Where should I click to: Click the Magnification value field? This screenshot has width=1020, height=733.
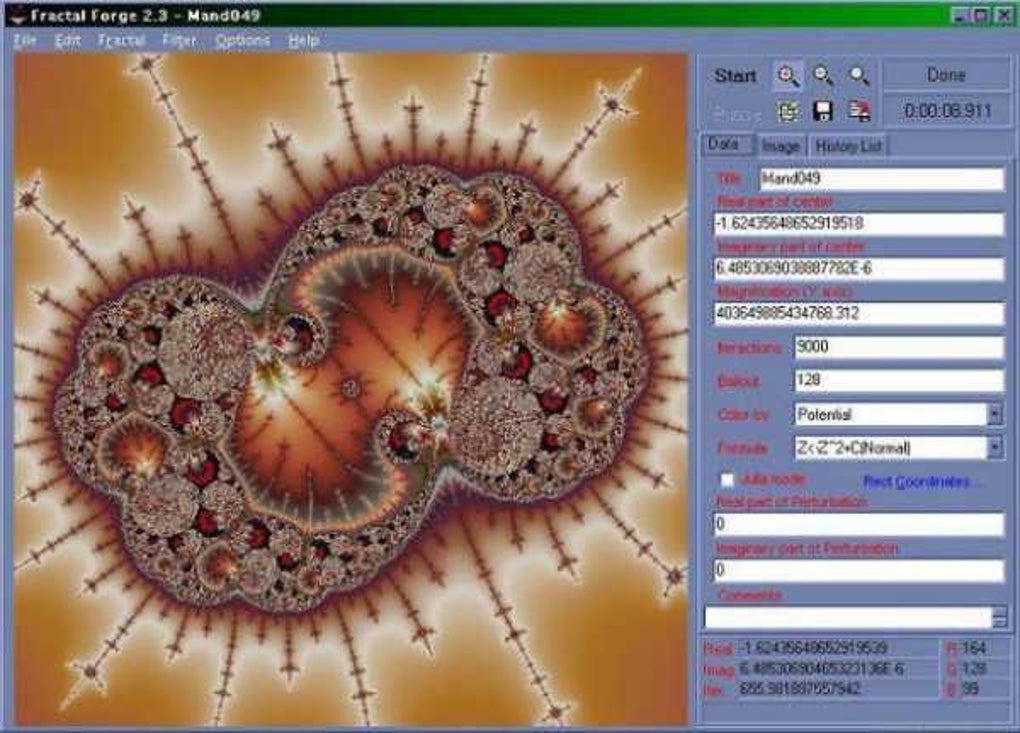point(859,313)
